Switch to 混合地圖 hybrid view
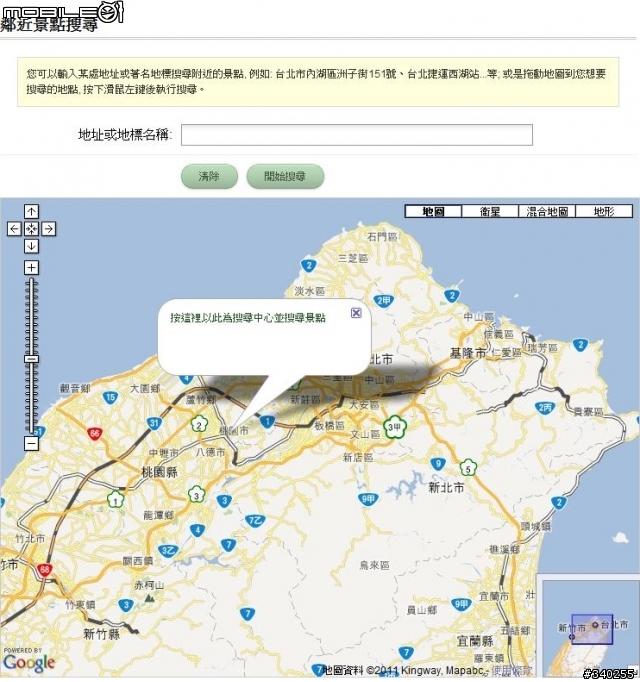640x682 pixels. coord(547,211)
